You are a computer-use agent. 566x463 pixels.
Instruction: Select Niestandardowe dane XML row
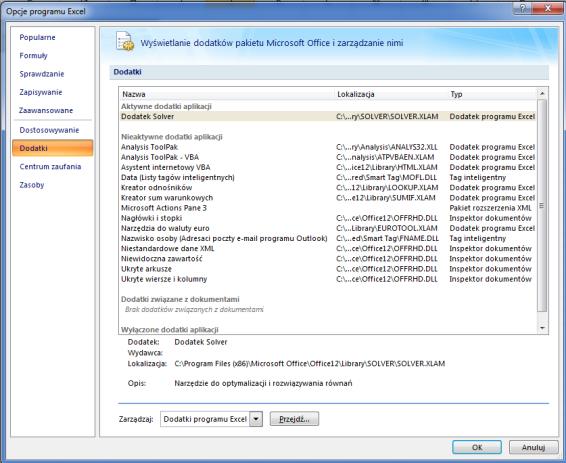(328, 249)
